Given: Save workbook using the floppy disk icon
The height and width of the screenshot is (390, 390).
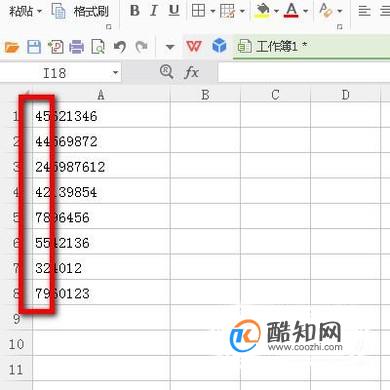Looking at the screenshot, I should [34, 47].
